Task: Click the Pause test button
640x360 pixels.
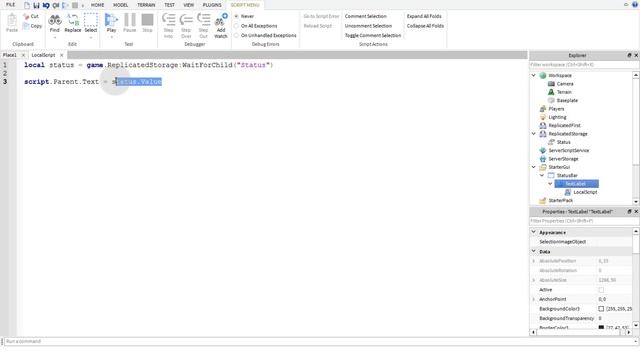Action: click(x=130, y=20)
